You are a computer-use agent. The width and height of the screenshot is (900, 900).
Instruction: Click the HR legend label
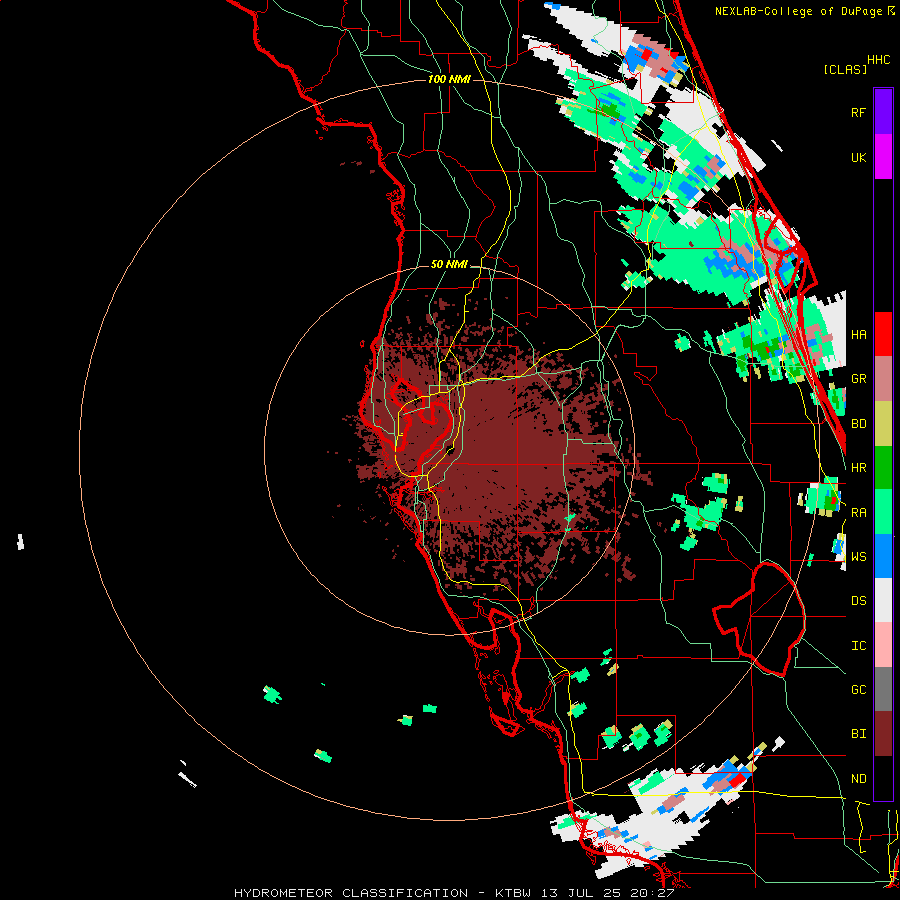pyautogui.click(x=858, y=468)
